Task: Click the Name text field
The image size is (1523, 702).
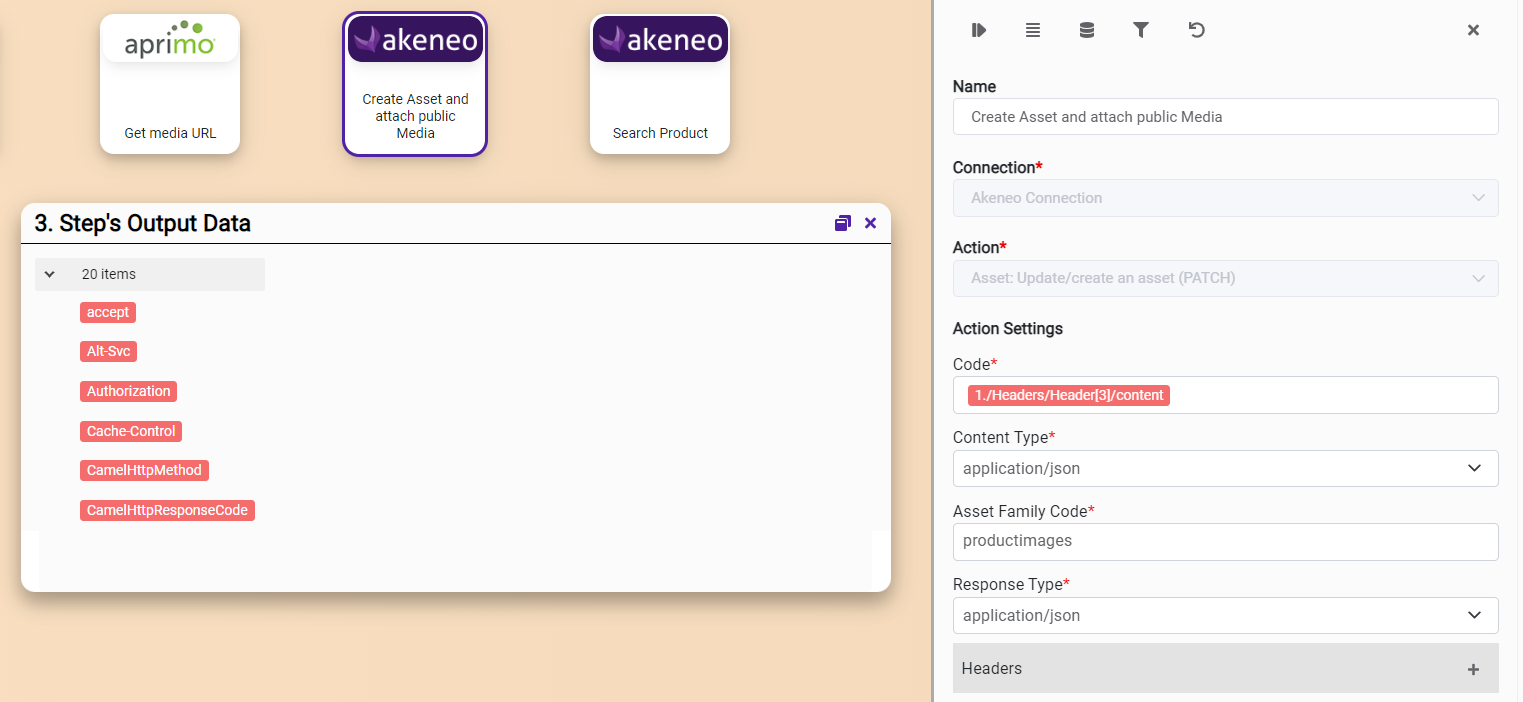Action: (1225, 117)
